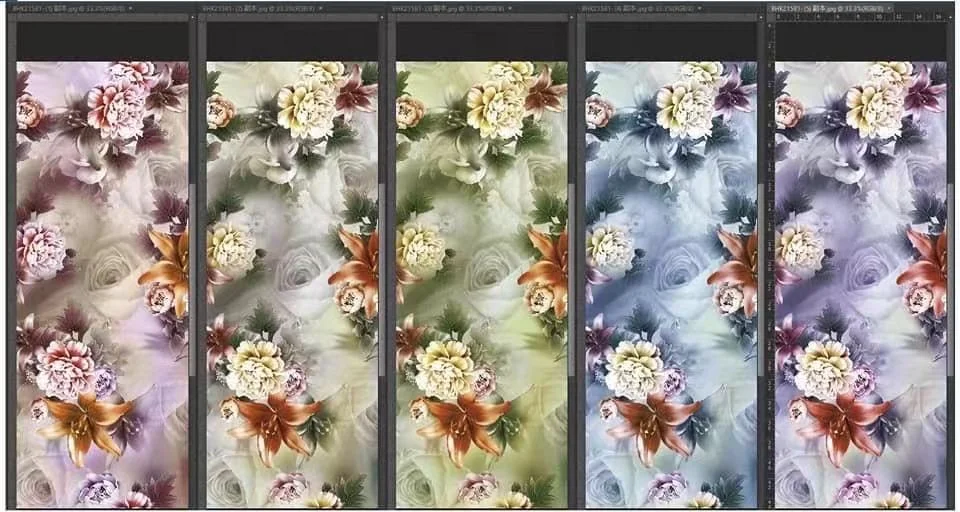960x512 pixels.
Task: Close the blue floral document tab
Action: pyautogui.click(x=700, y=9)
